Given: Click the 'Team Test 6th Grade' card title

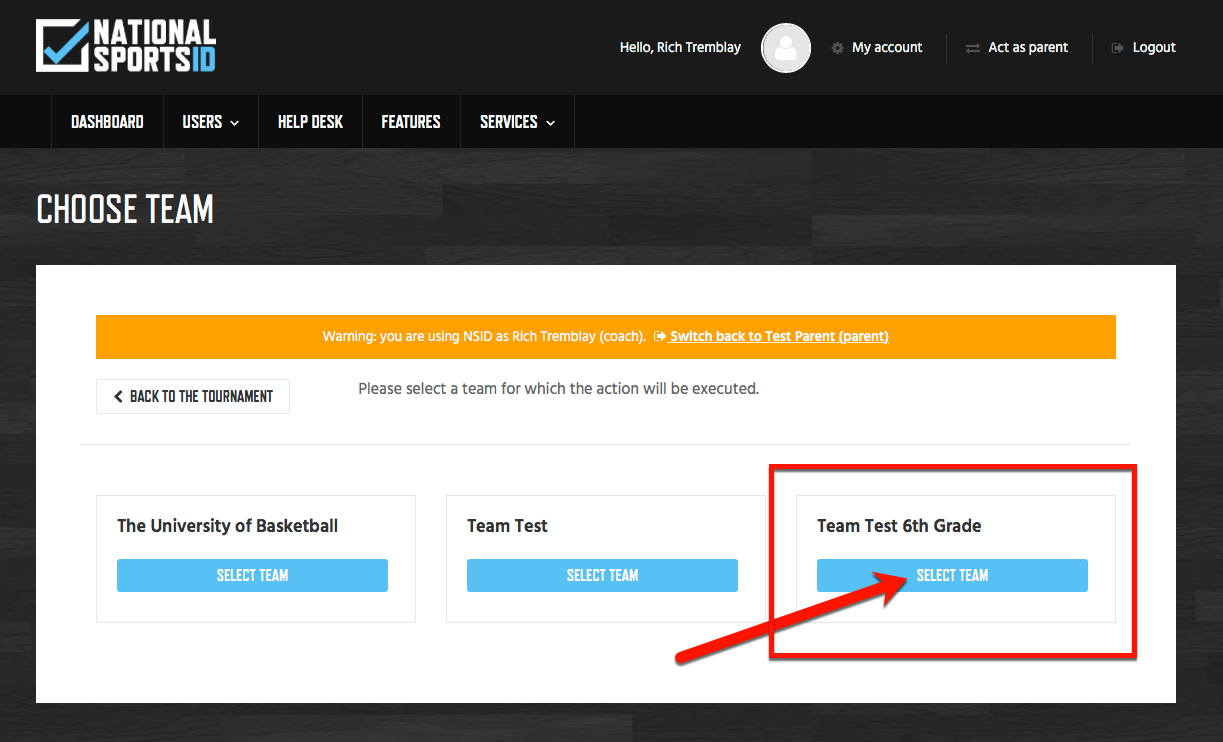Looking at the screenshot, I should pos(899,526).
